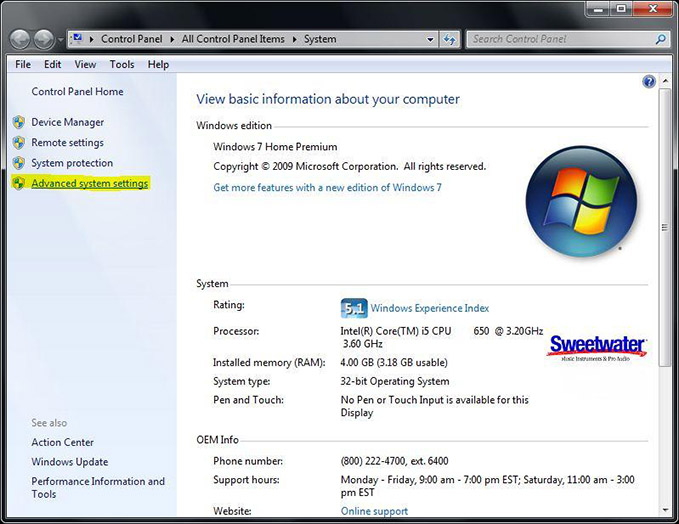Click the blue Help question mark icon
Viewport: 679px width, 524px height.
(x=649, y=81)
